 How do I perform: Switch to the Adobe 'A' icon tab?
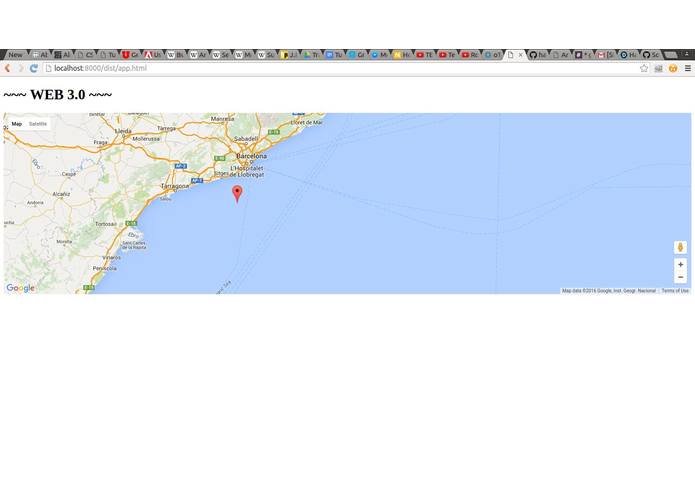[153, 55]
